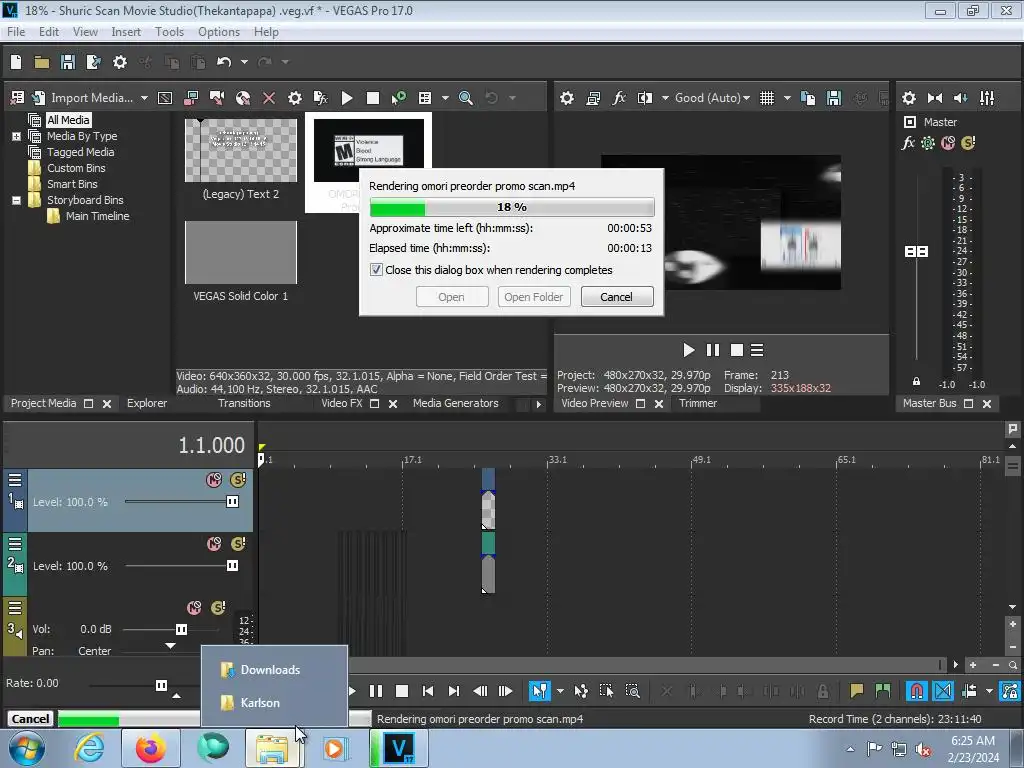The image size is (1024, 768).
Task: Open the Good (Auto) preview quality dropdown
Action: point(712,98)
